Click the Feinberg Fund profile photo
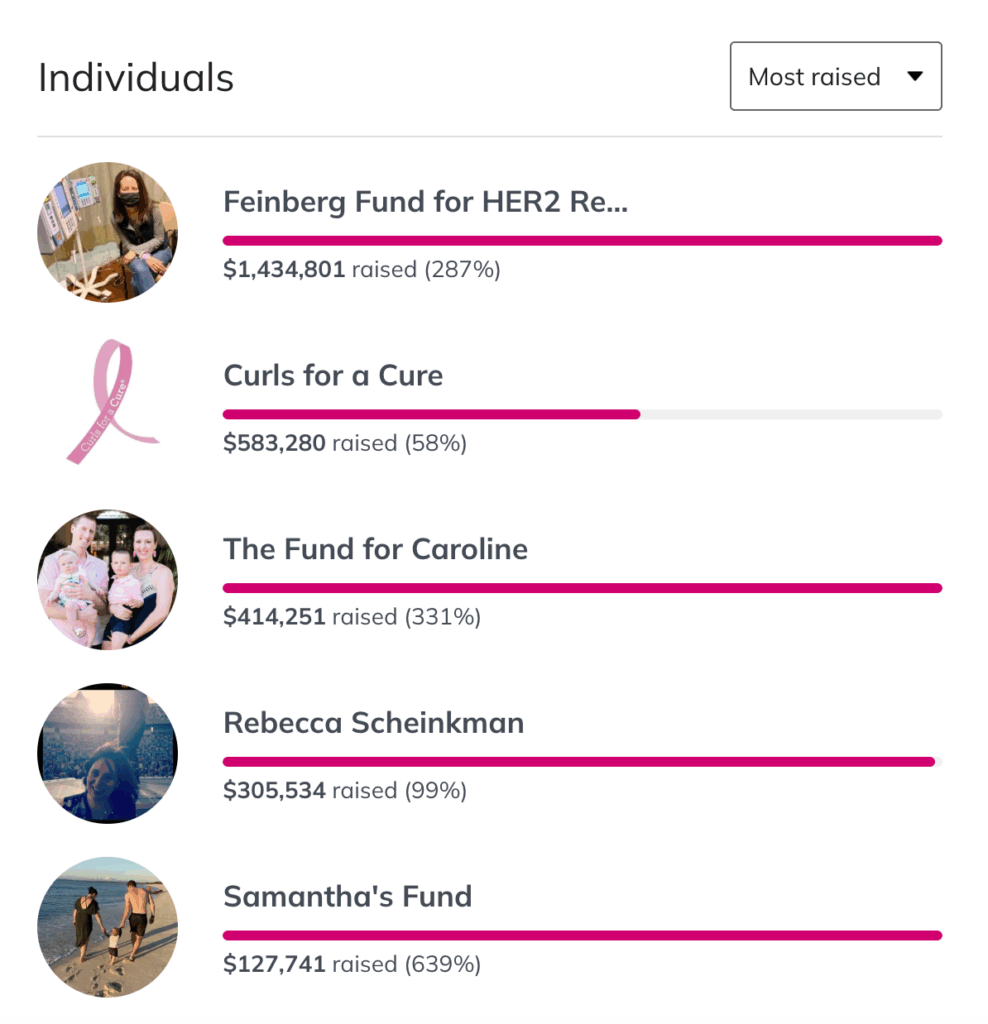 [x=108, y=232]
